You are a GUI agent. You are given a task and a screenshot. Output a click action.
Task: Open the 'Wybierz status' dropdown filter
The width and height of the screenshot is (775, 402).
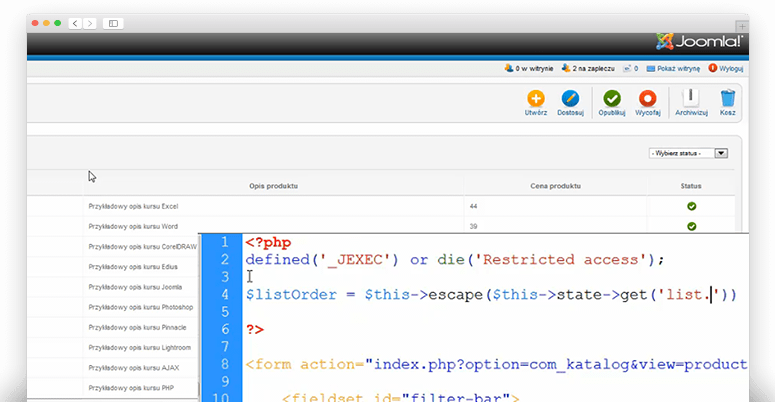coord(688,153)
